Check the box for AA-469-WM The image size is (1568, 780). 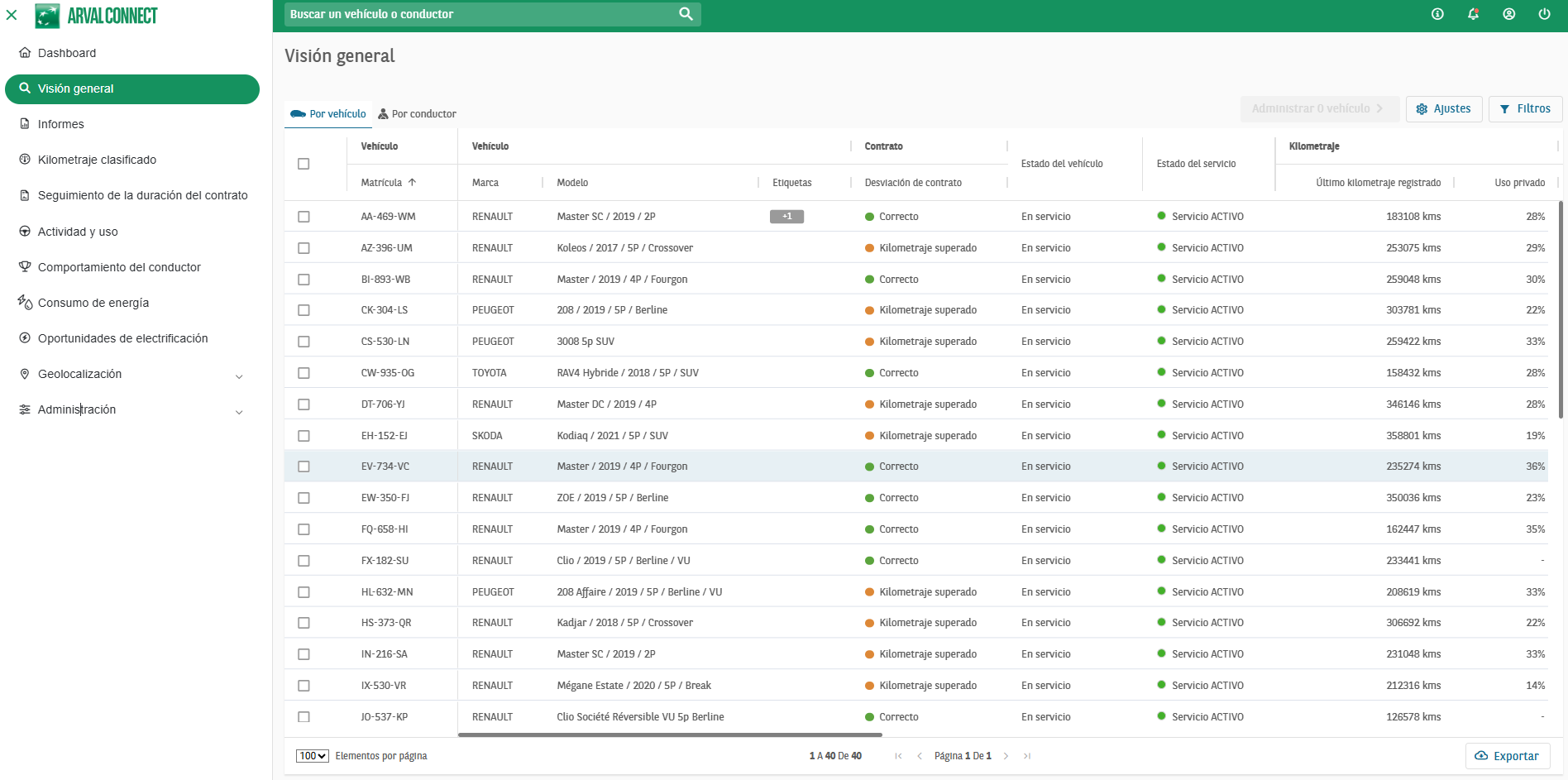tap(304, 217)
